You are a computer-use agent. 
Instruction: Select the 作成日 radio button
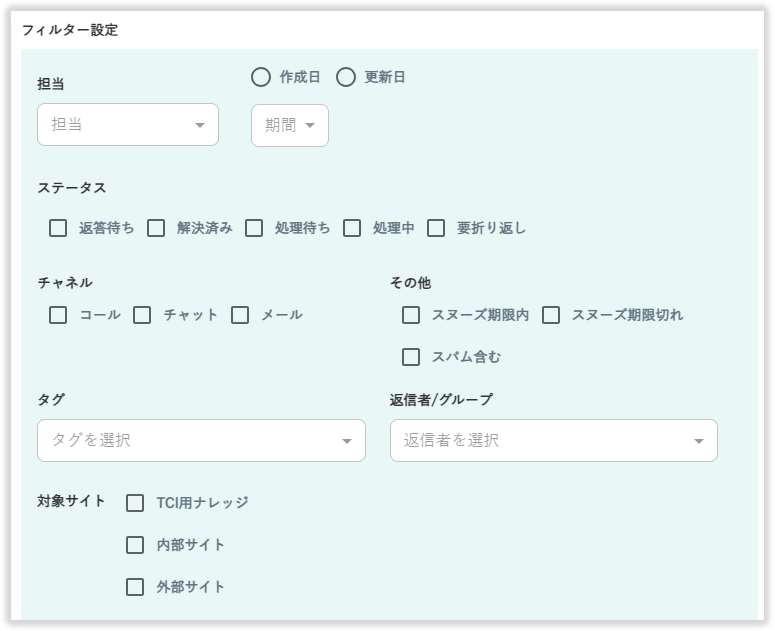coord(261,77)
